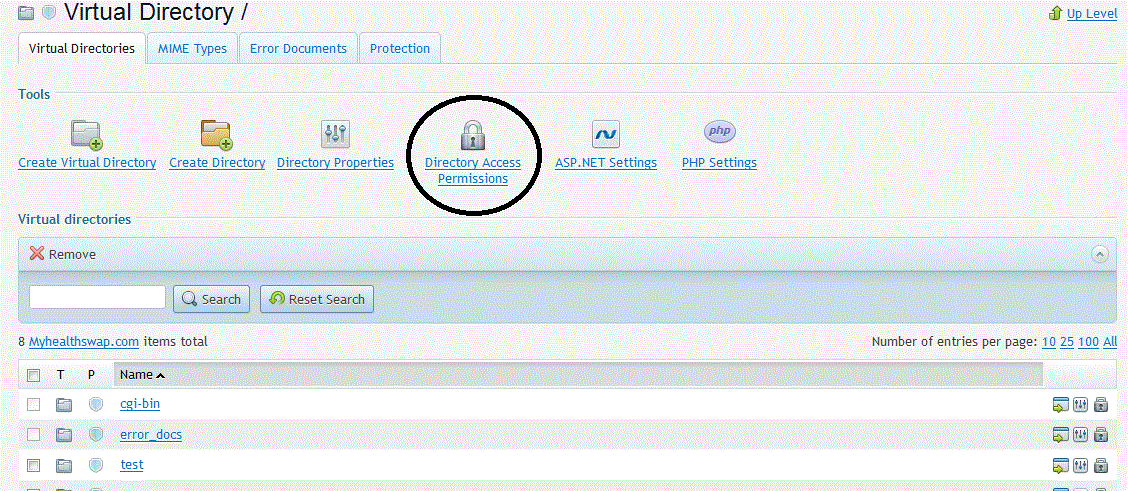Screen dimensions: 1128x491
Task: Open Directory Properties via its sliders icon
Action: [335, 134]
